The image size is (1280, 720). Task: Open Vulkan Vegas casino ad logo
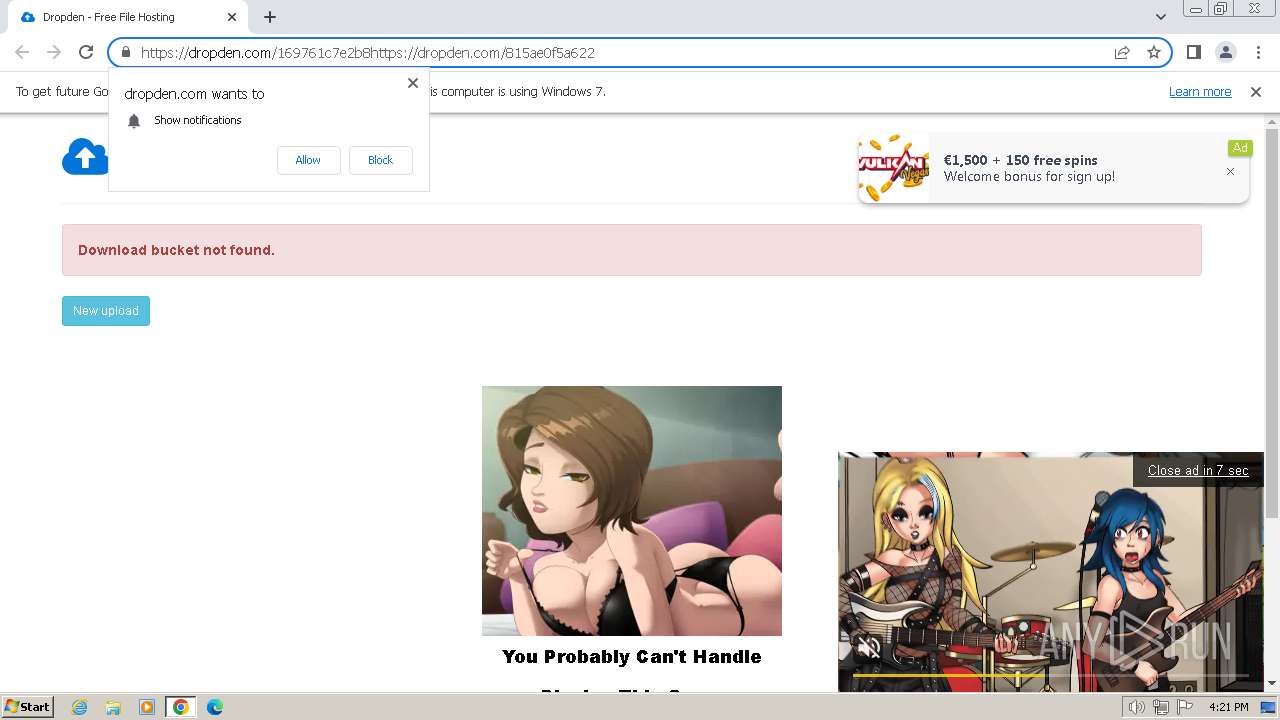(x=894, y=168)
